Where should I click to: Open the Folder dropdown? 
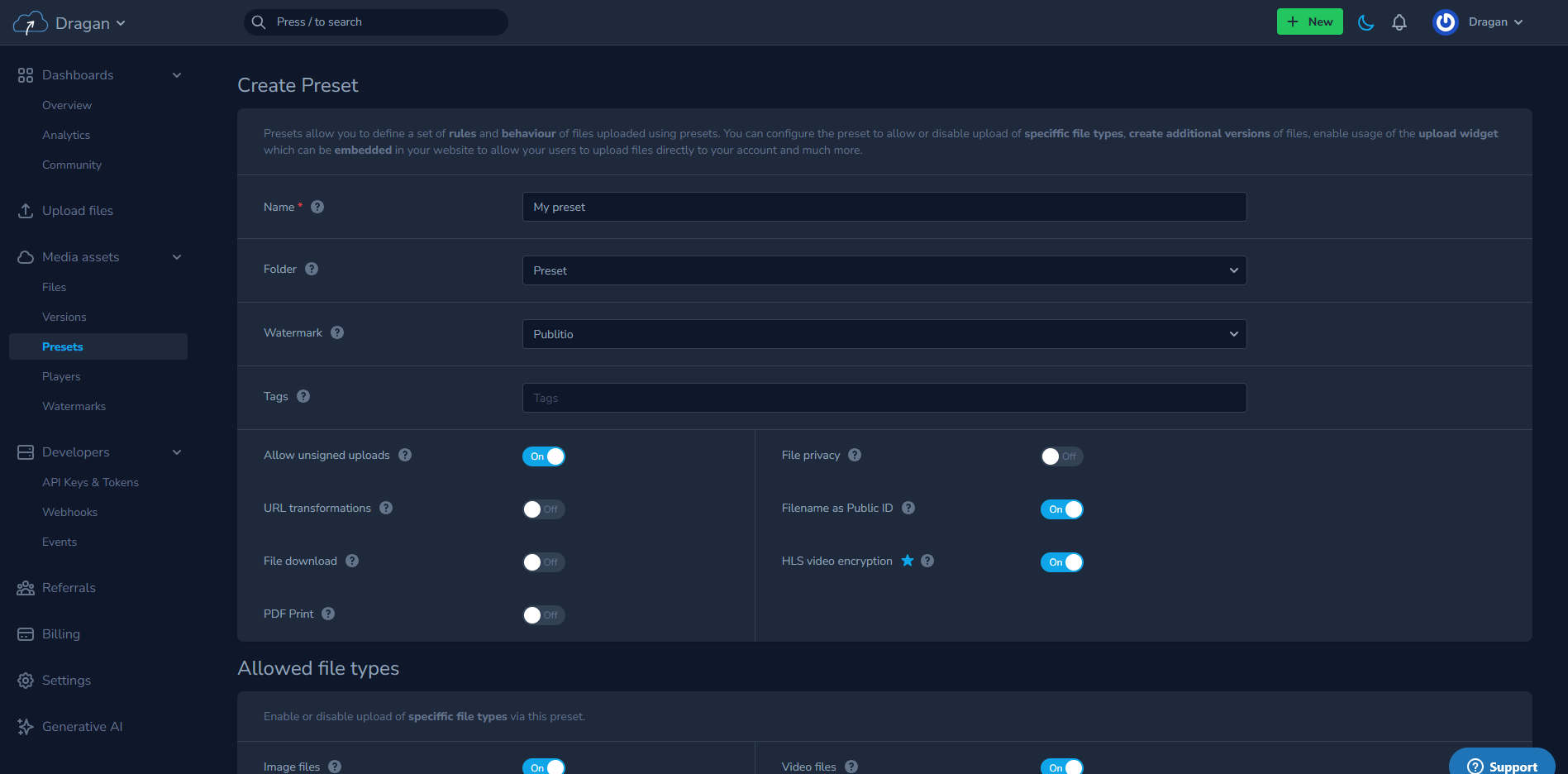(x=884, y=270)
